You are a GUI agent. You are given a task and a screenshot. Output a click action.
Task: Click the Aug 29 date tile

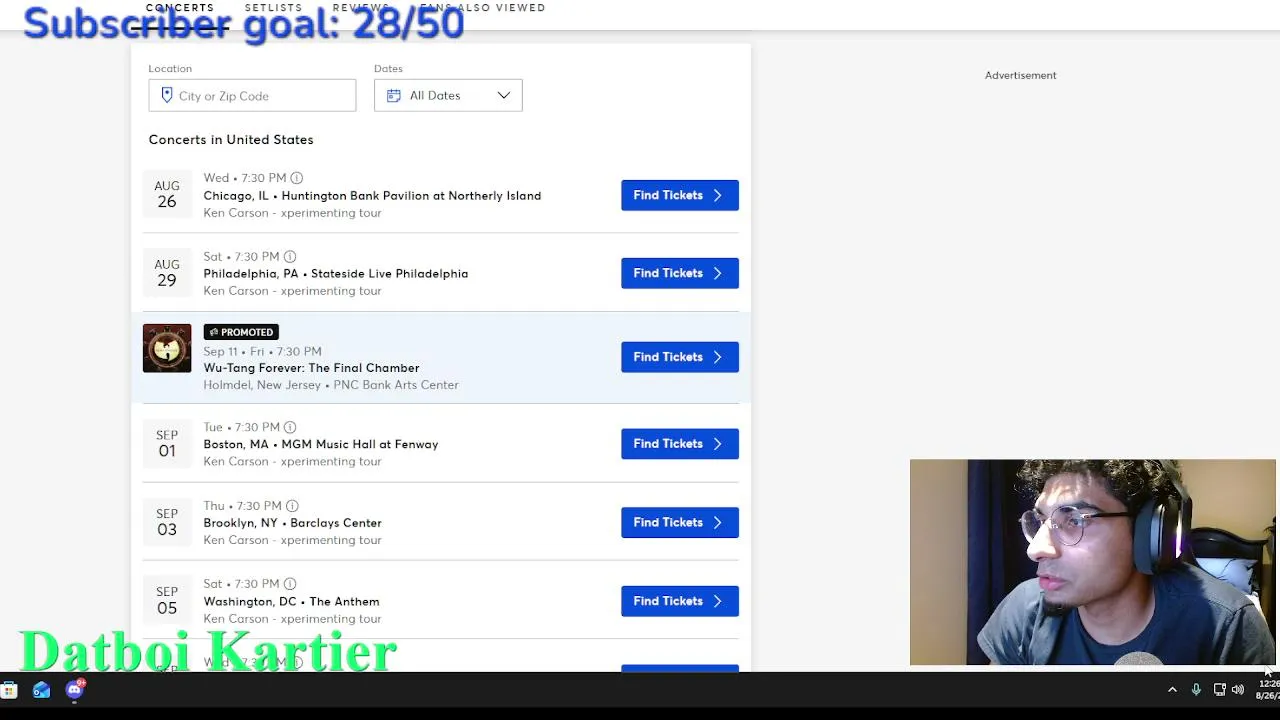167,273
